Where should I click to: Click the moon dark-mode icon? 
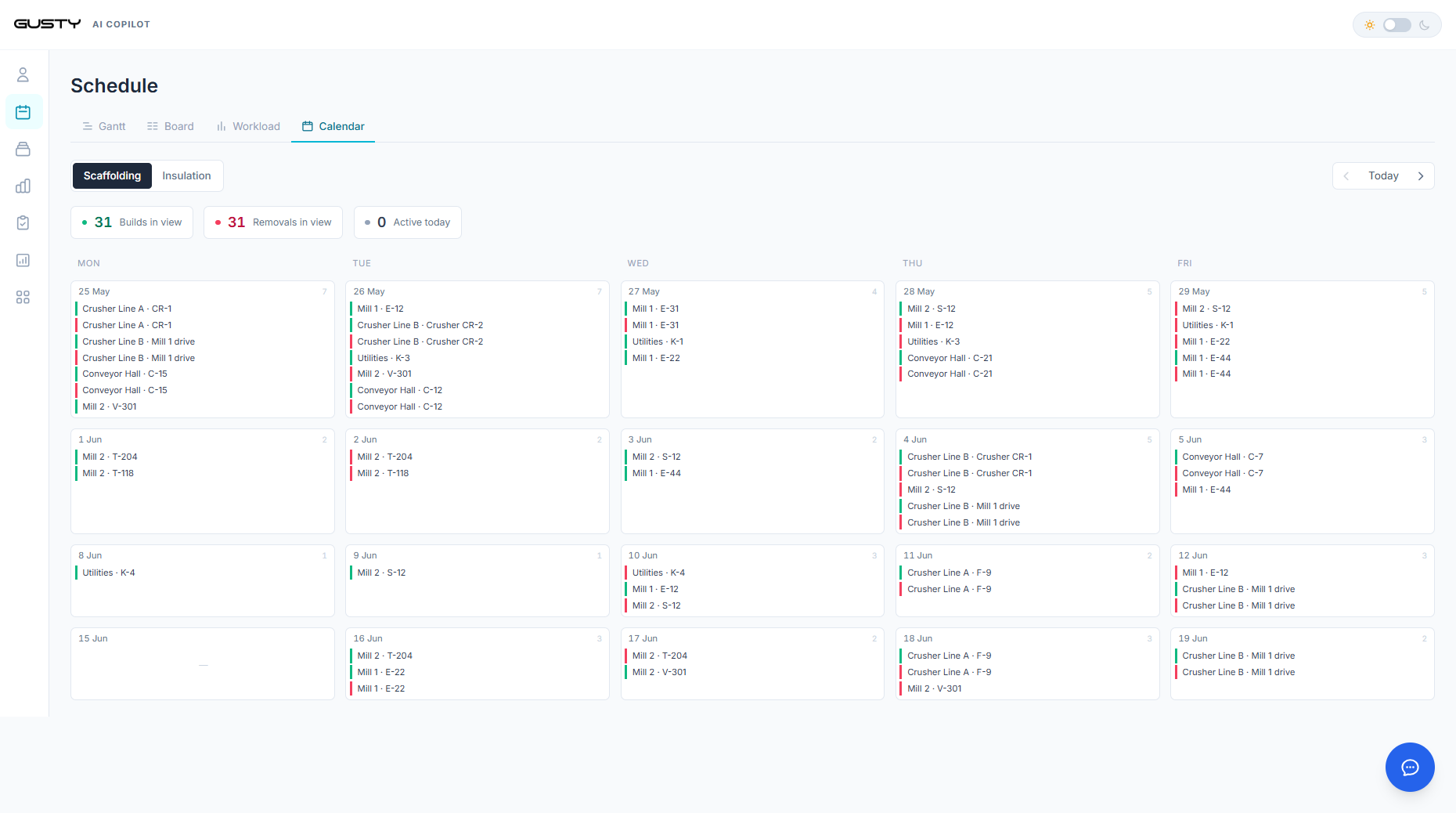(x=1425, y=25)
